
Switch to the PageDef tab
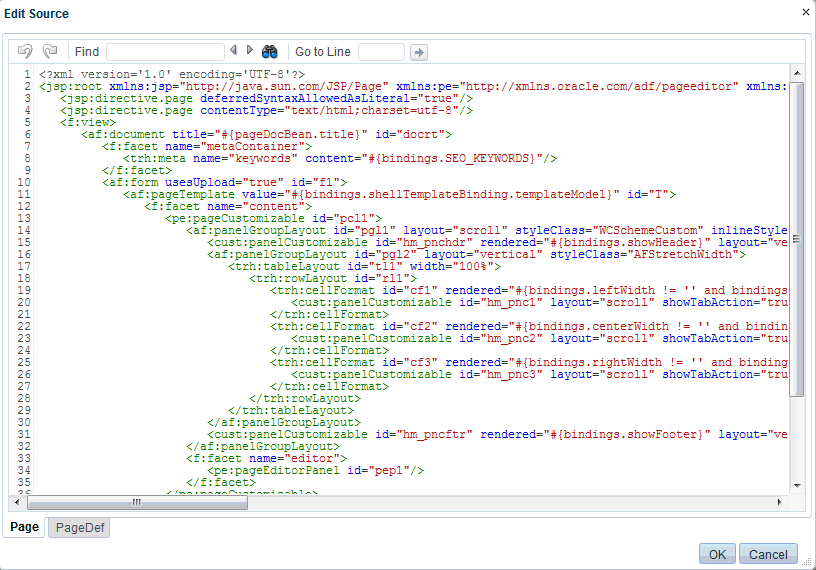point(80,527)
